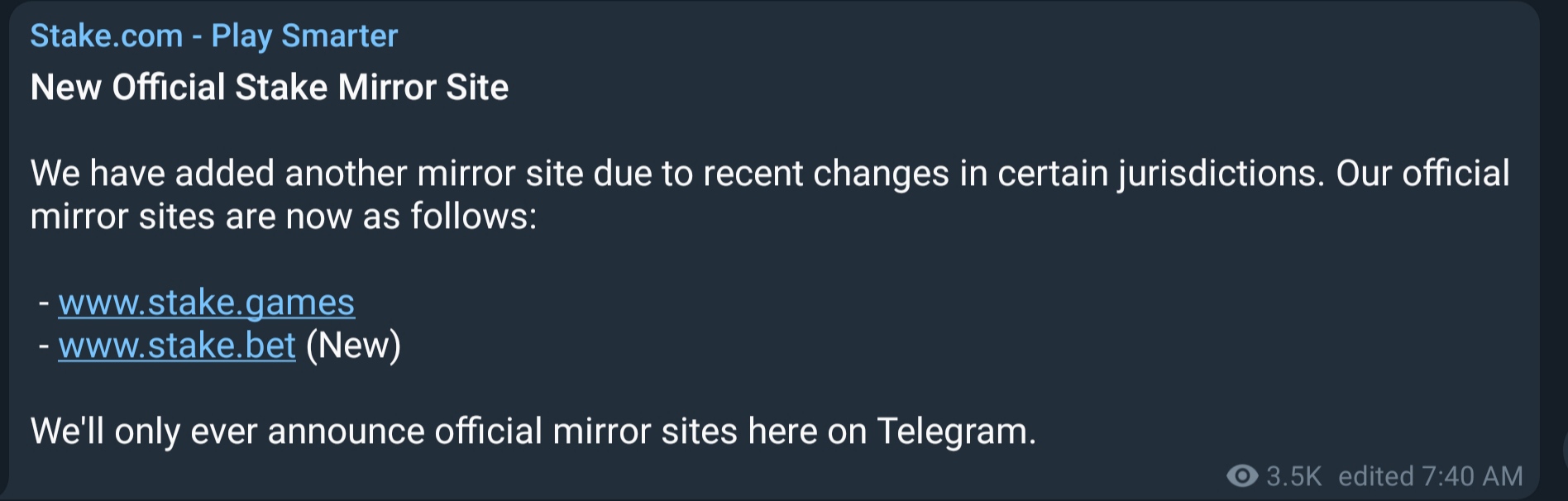The image size is (1568, 501).
Task: Click the views eye icon
Action: pos(1242,475)
